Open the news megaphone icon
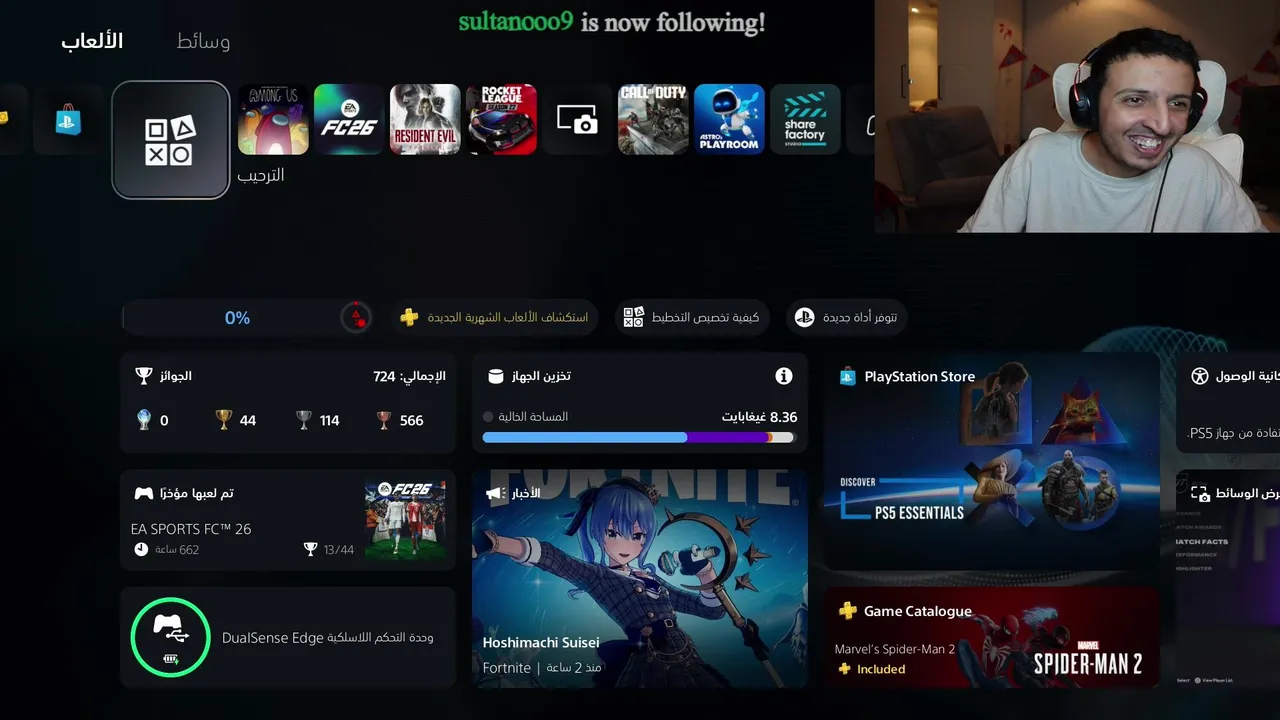Screen dimensions: 1280x720 point(493,493)
